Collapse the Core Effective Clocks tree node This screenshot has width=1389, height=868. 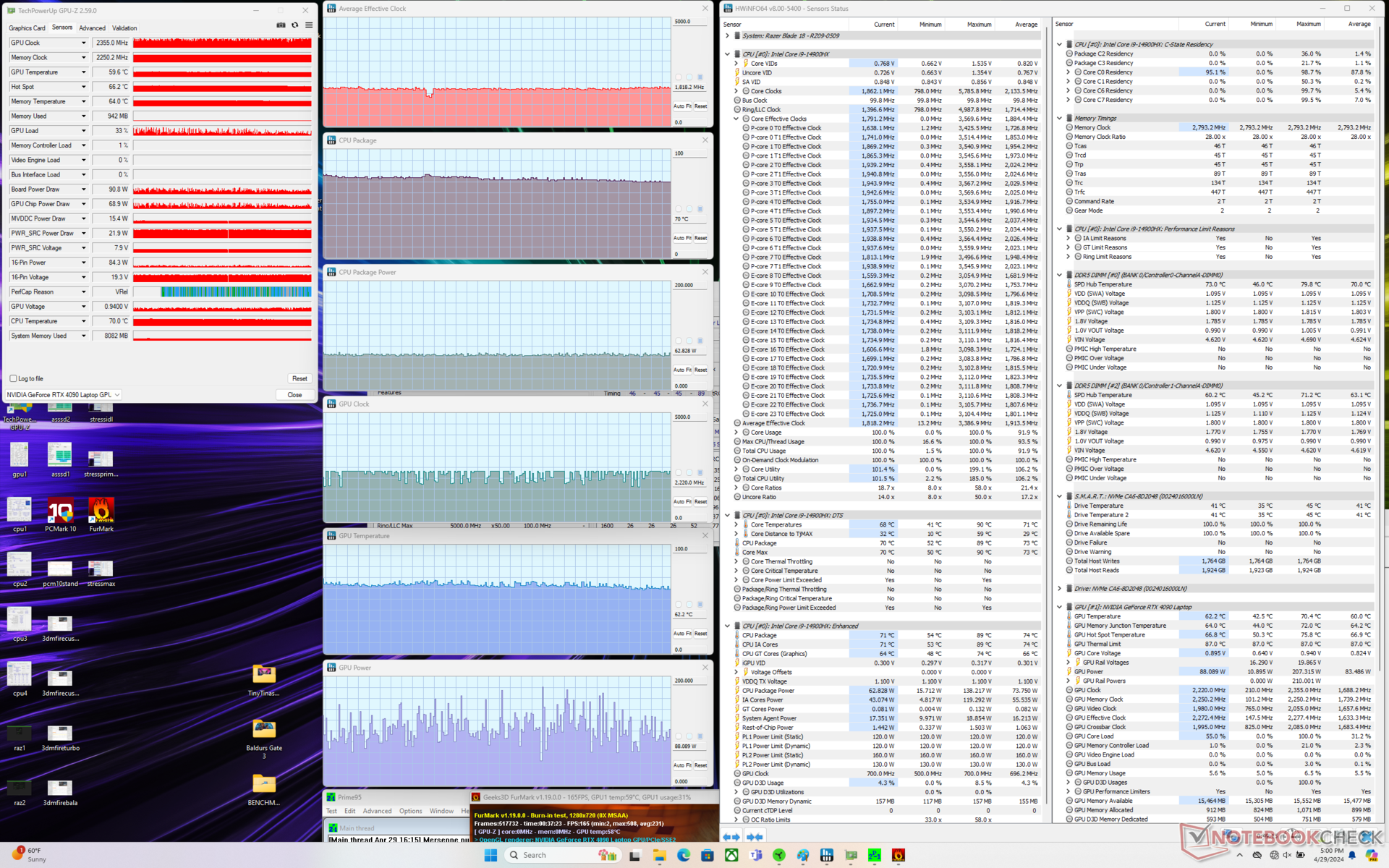[736, 119]
